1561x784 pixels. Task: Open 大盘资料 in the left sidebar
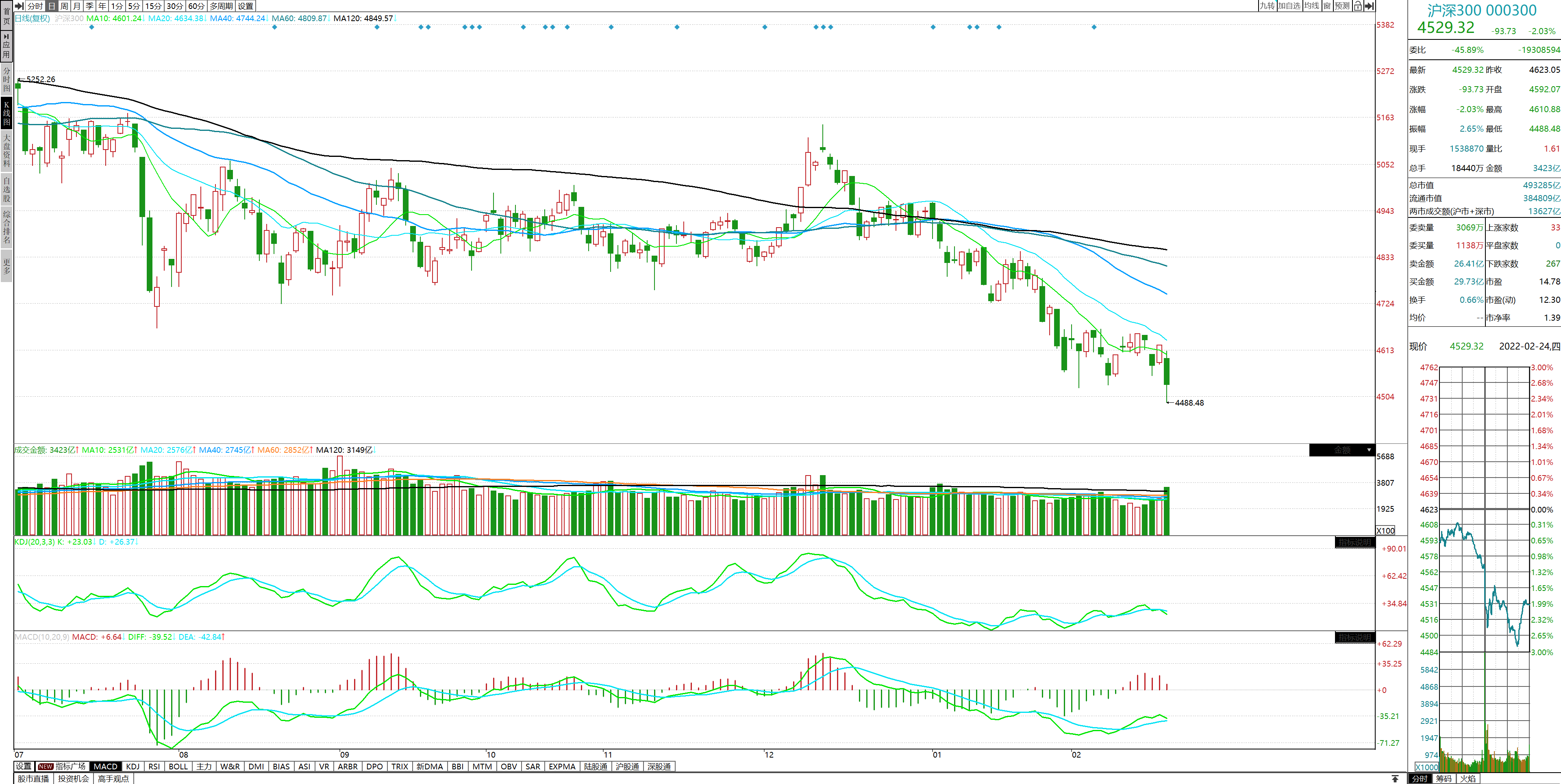(x=6, y=150)
